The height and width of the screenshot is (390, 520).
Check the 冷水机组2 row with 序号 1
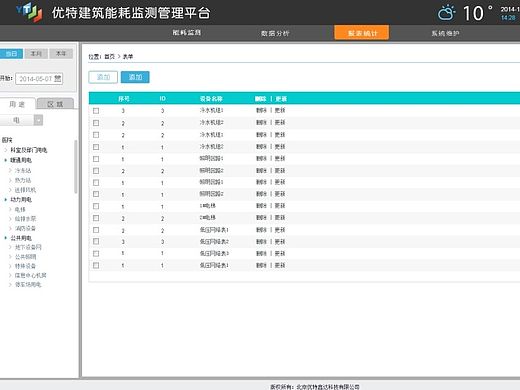pos(96,147)
